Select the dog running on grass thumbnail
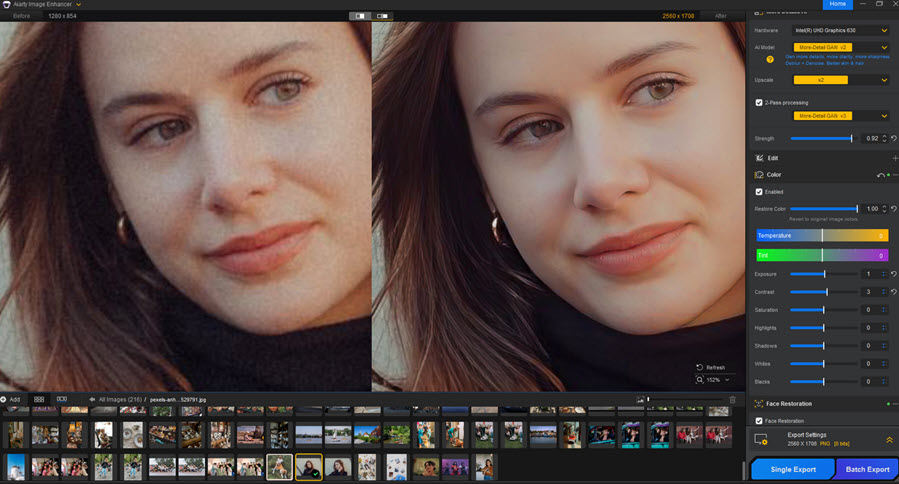Viewport: 899px width, 484px height. (279, 466)
